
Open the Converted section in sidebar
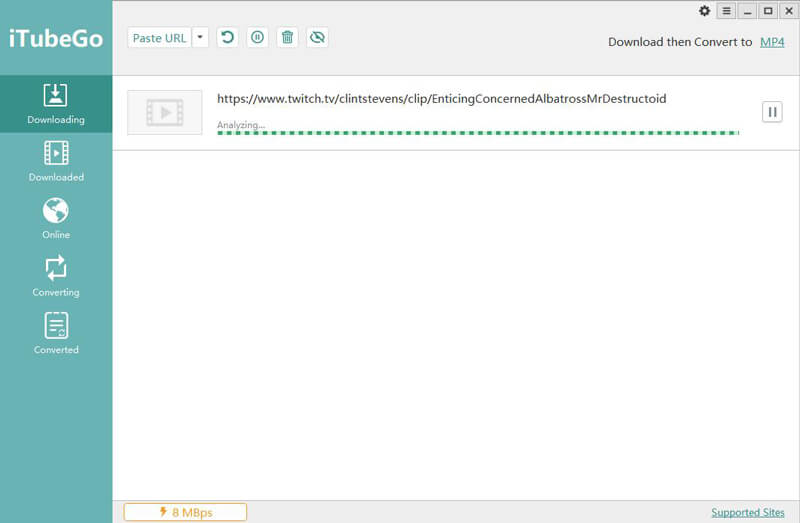(x=56, y=334)
